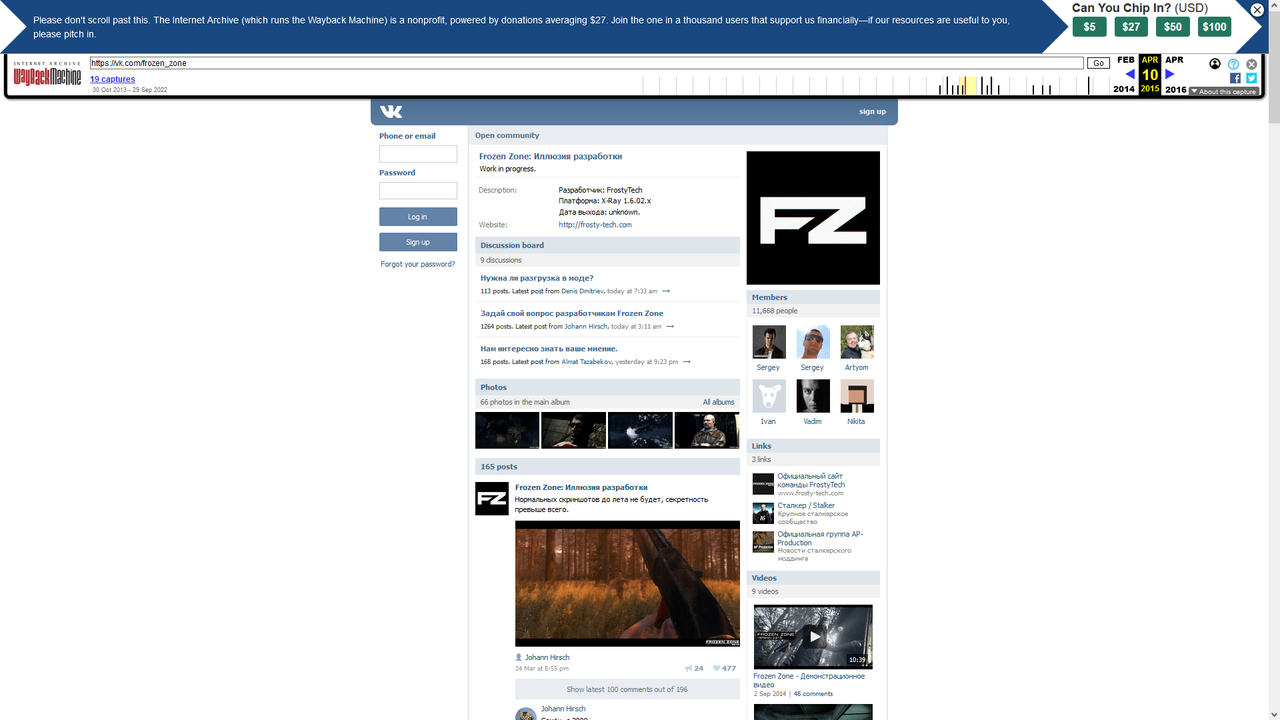Image resolution: width=1280 pixels, height=720 pixels.
Task: Like the post with 477 likes
Action: [x=724, y=668]
